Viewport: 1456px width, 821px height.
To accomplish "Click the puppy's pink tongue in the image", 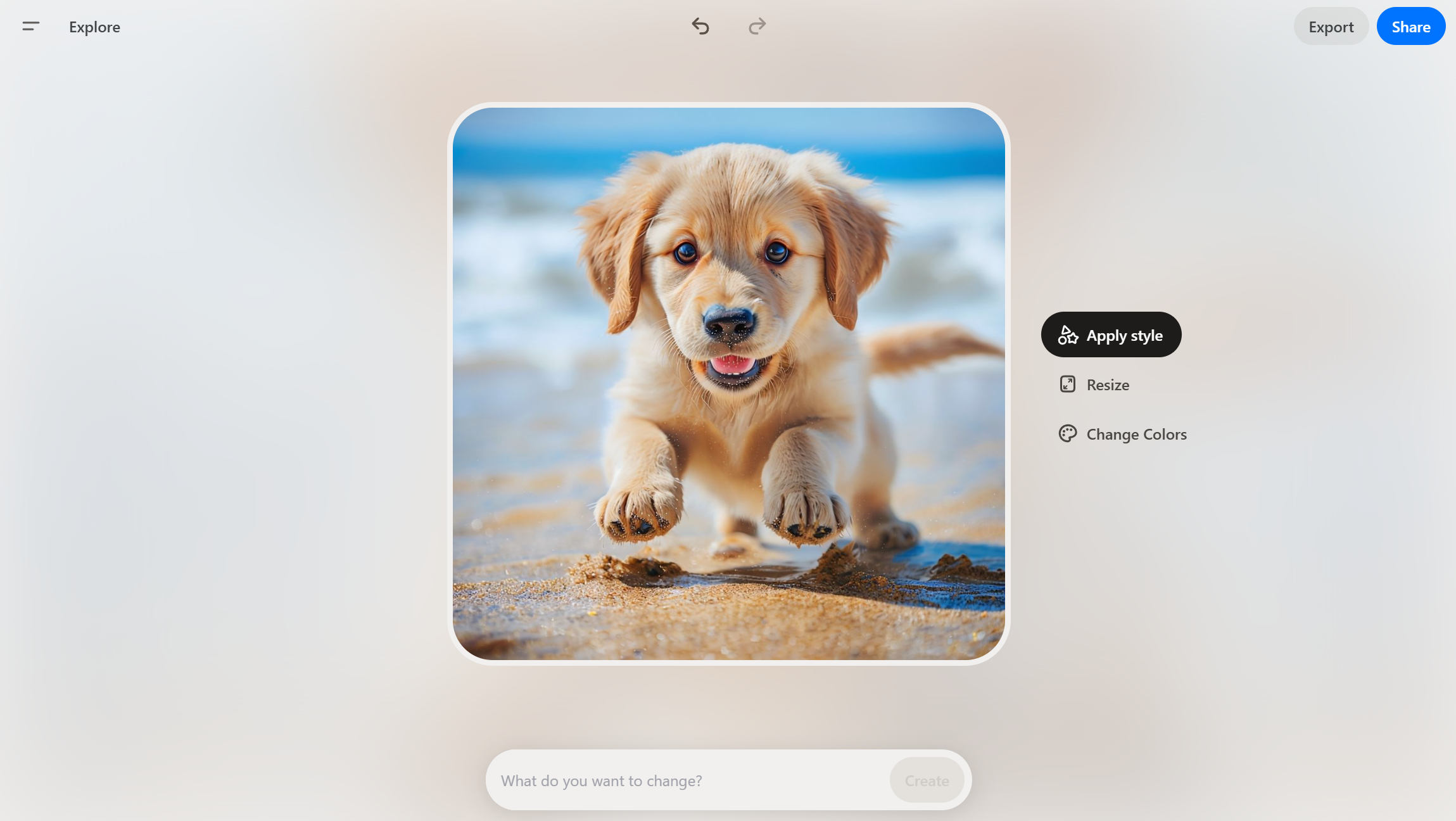I will coord(733,365).
